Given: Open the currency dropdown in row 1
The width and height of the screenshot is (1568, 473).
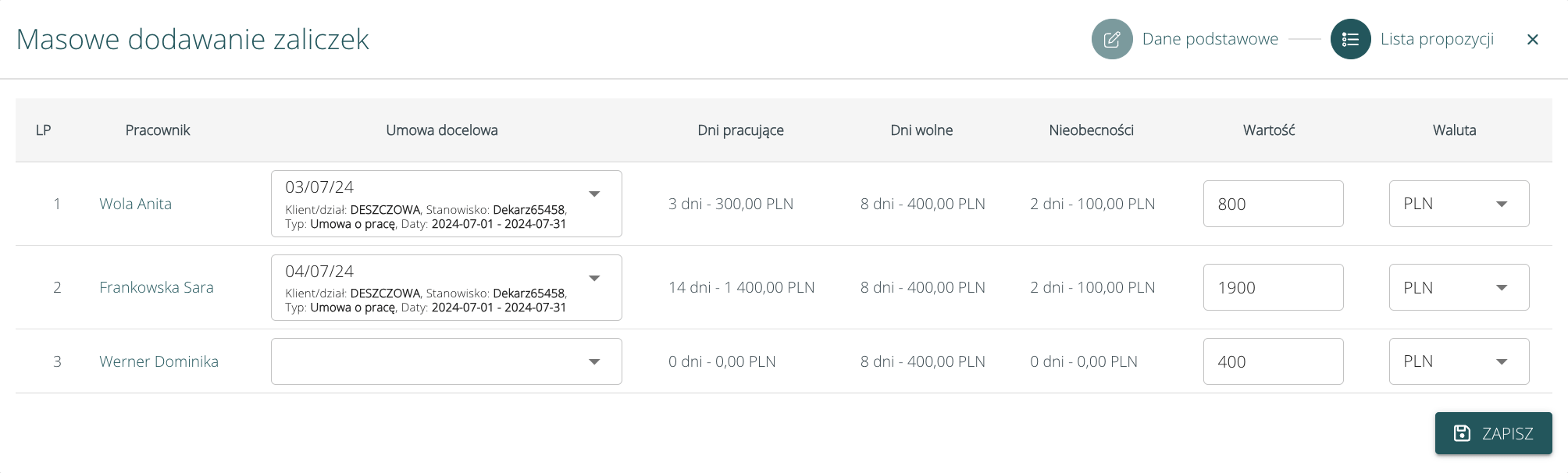Looking at the screenshot, I should point(1459,204).
